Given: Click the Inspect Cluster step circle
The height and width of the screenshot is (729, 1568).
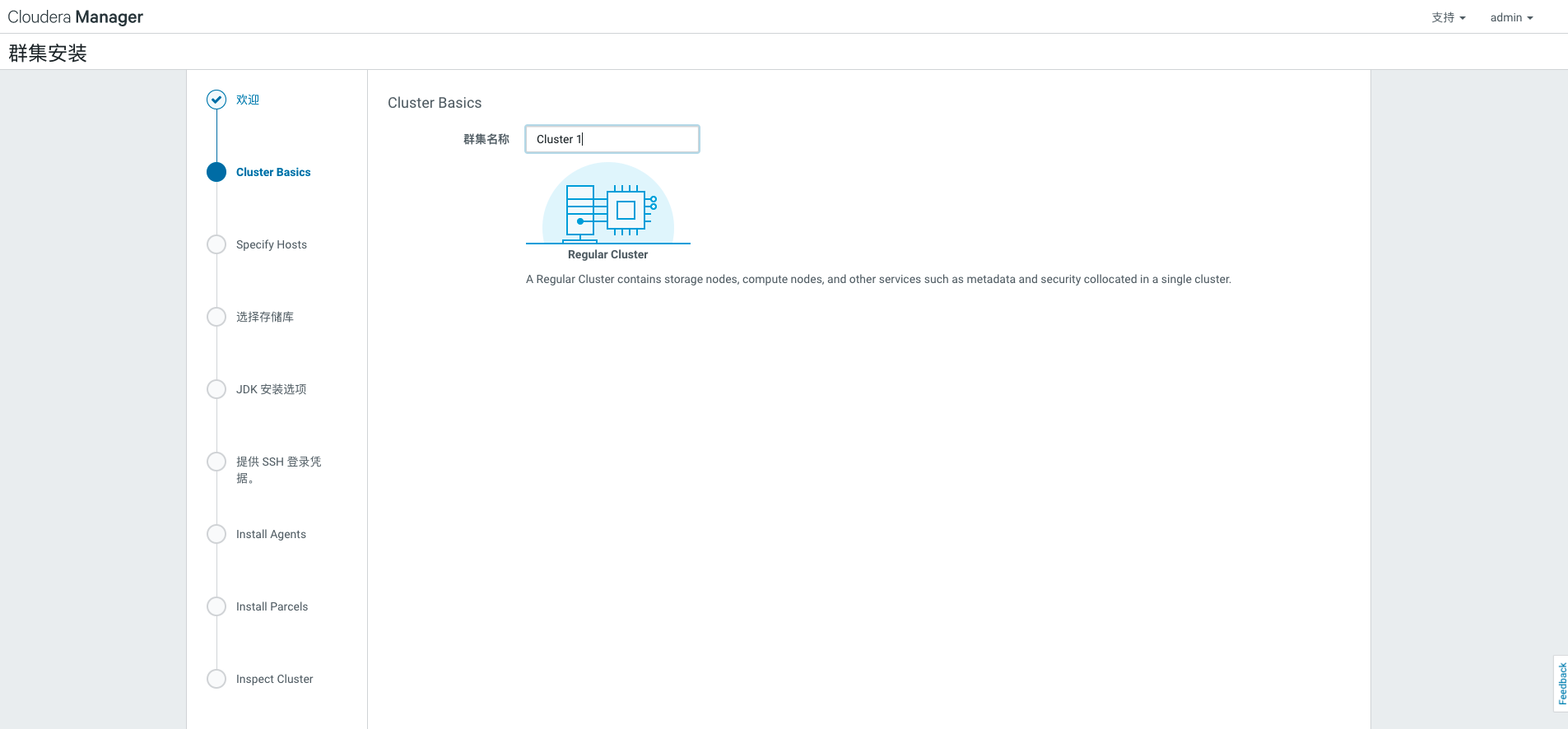Looking at the screenshot, I should pyautogui.click(x=216, y=679).
